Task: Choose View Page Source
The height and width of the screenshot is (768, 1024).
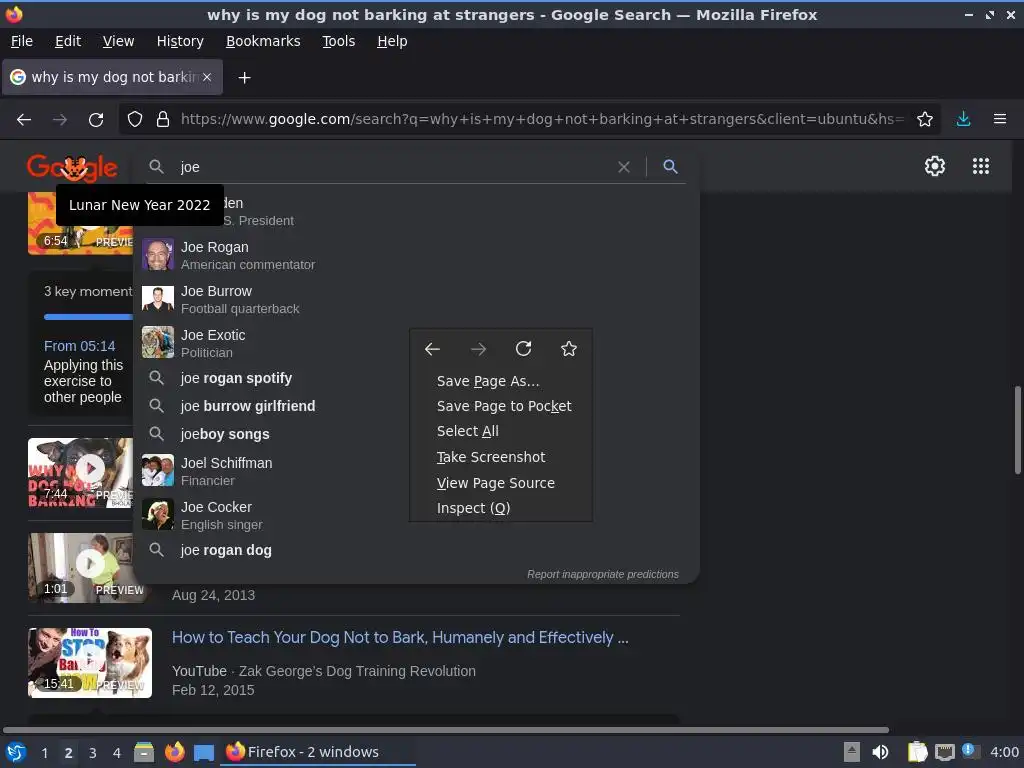Action: 500,483
